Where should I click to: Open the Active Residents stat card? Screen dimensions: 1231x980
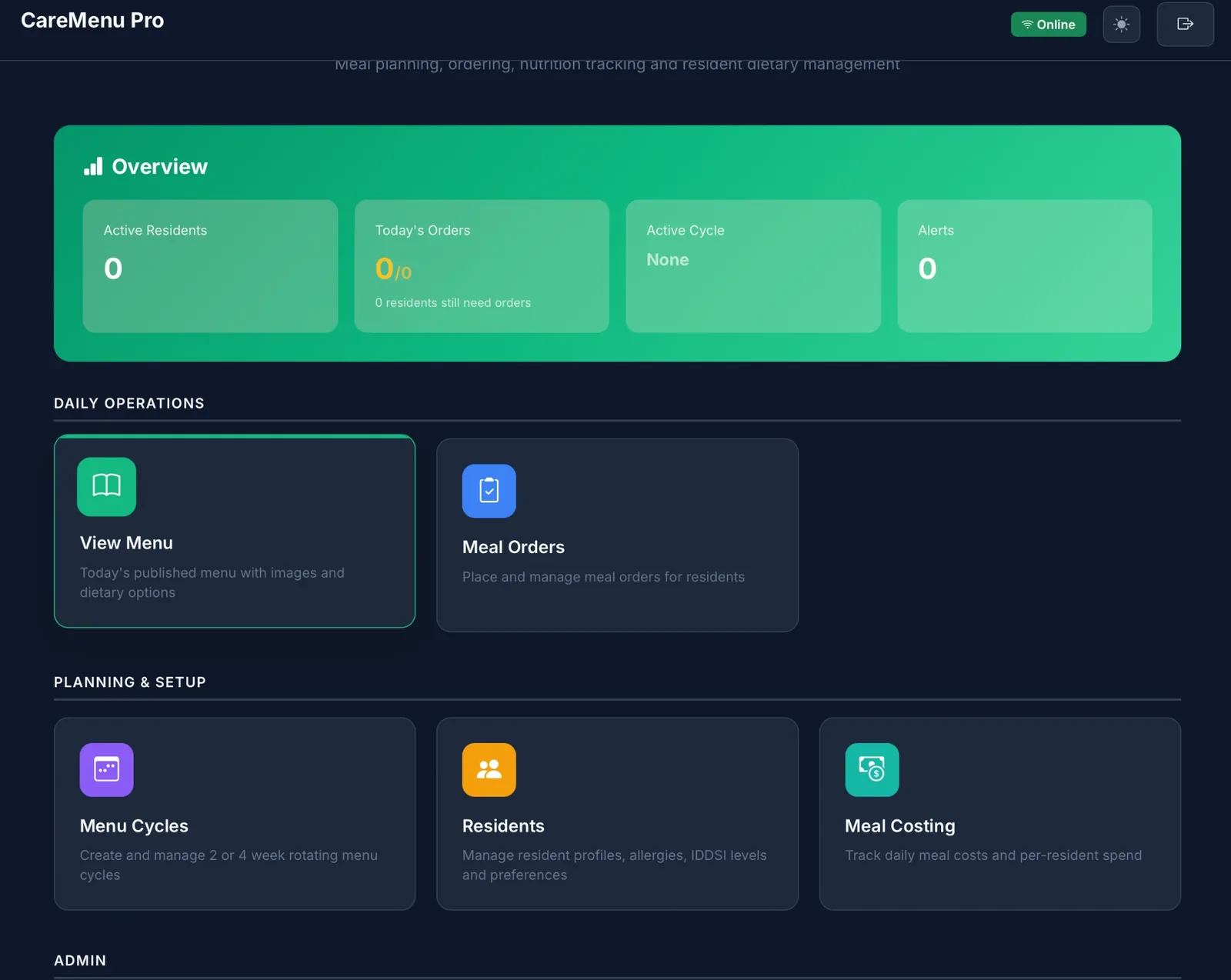click(210, 266)
